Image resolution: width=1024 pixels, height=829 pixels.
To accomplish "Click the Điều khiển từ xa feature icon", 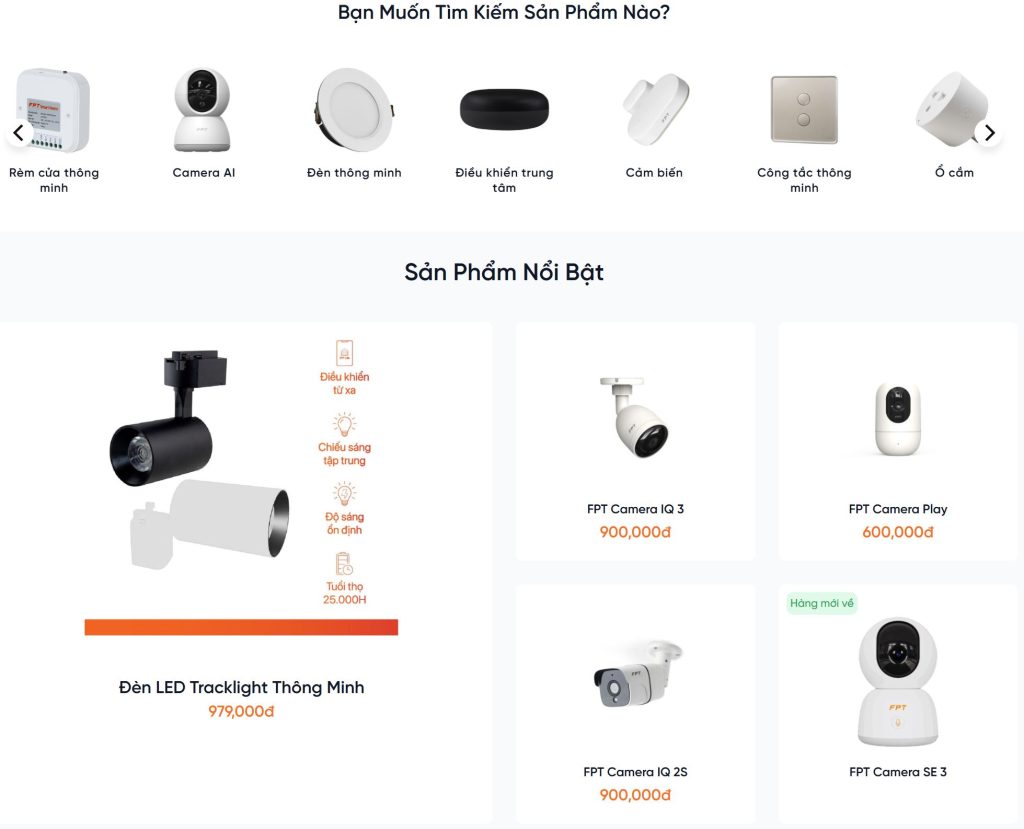I will coord(344,352).
